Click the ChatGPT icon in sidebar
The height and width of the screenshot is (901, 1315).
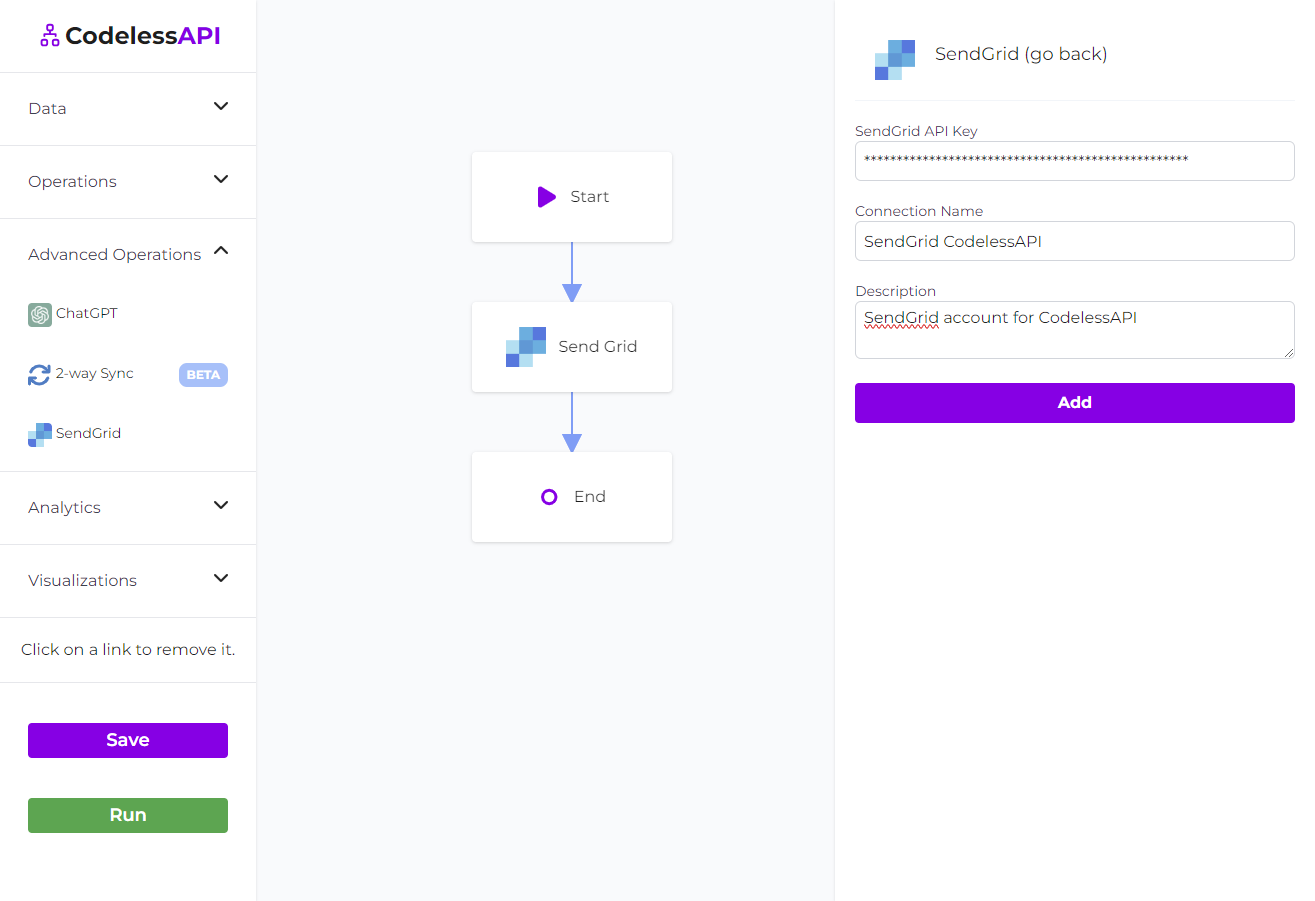(40, 314)
